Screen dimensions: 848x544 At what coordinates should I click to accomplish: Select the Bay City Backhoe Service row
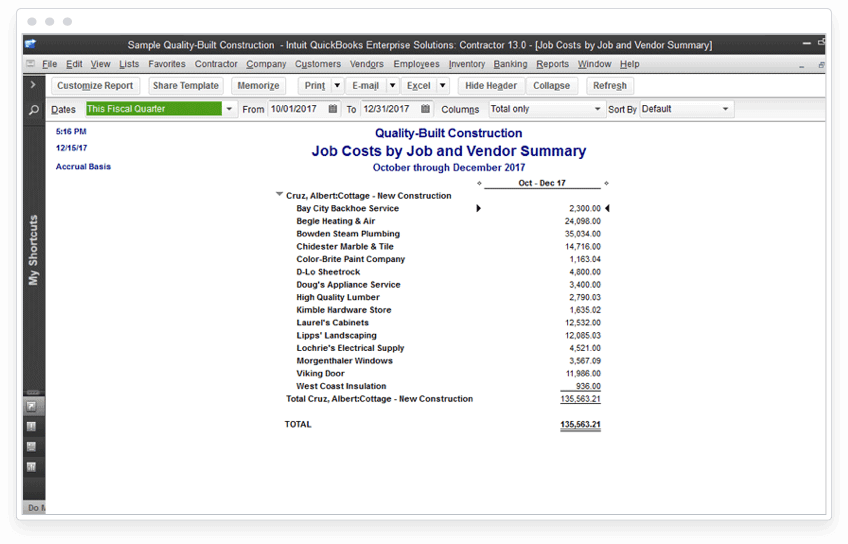448,208
